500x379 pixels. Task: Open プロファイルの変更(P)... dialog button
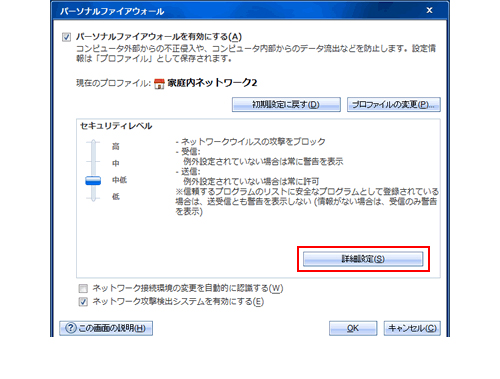[394, 105]
